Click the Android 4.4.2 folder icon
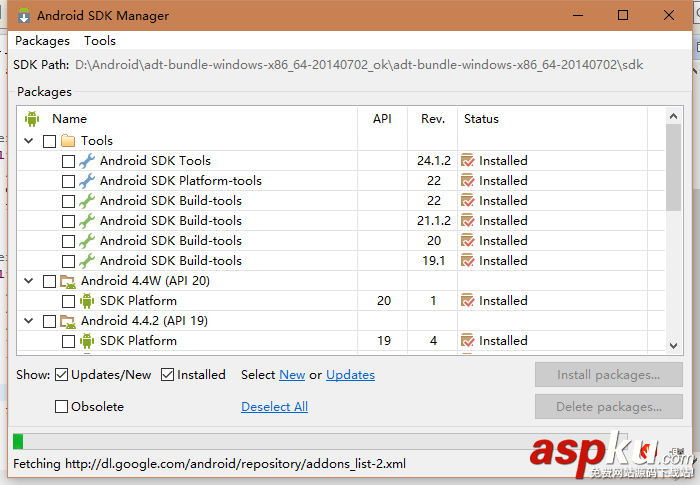Screen dimensions: 700x485 (68, 321)
